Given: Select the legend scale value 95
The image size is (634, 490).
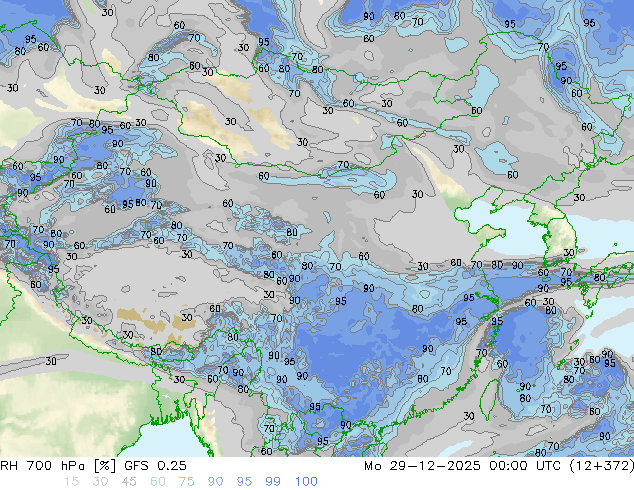Looking at the screenshot, I should coord(244,482).
